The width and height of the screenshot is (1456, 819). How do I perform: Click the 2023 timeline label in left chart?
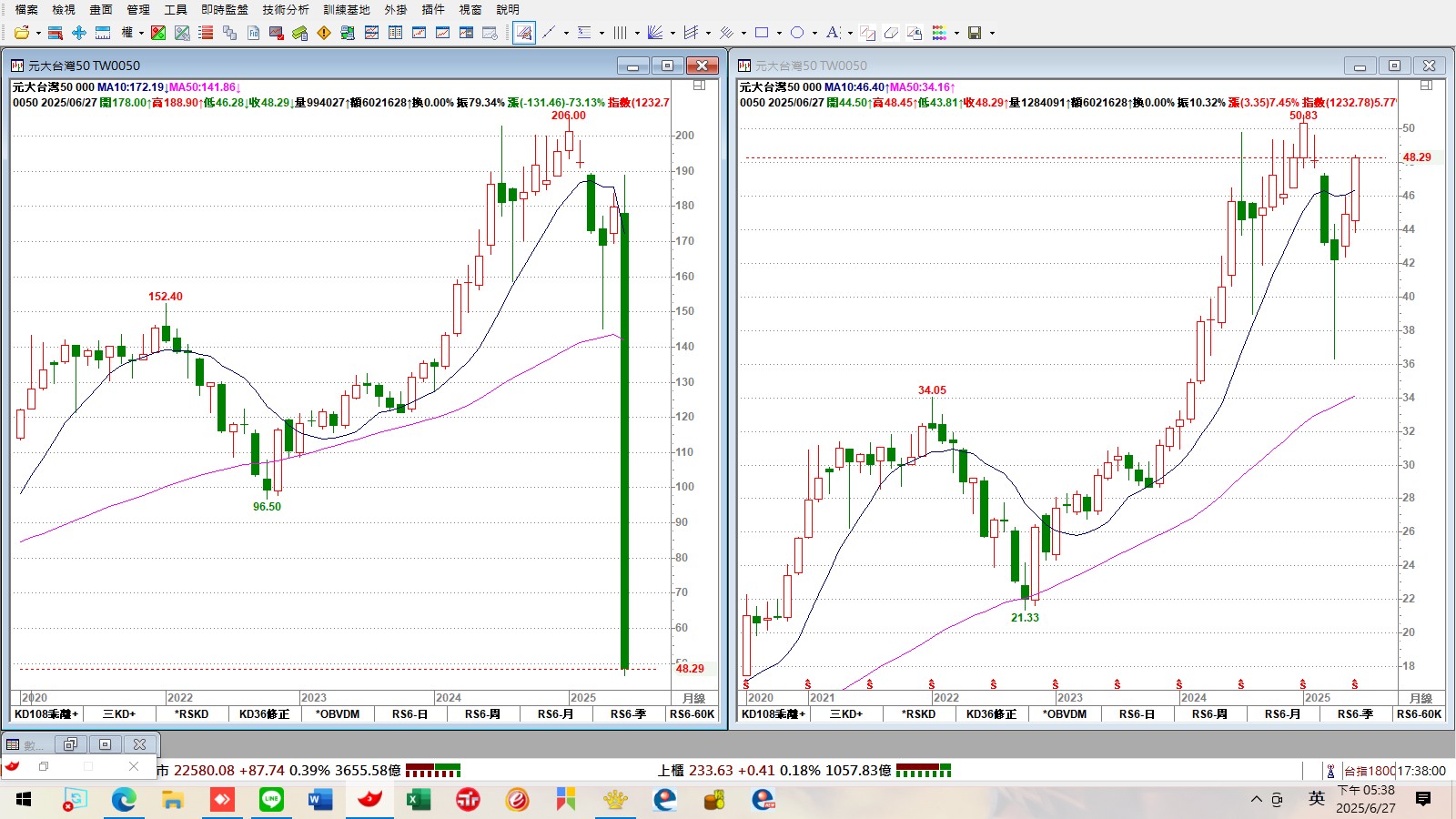point(314,698)
